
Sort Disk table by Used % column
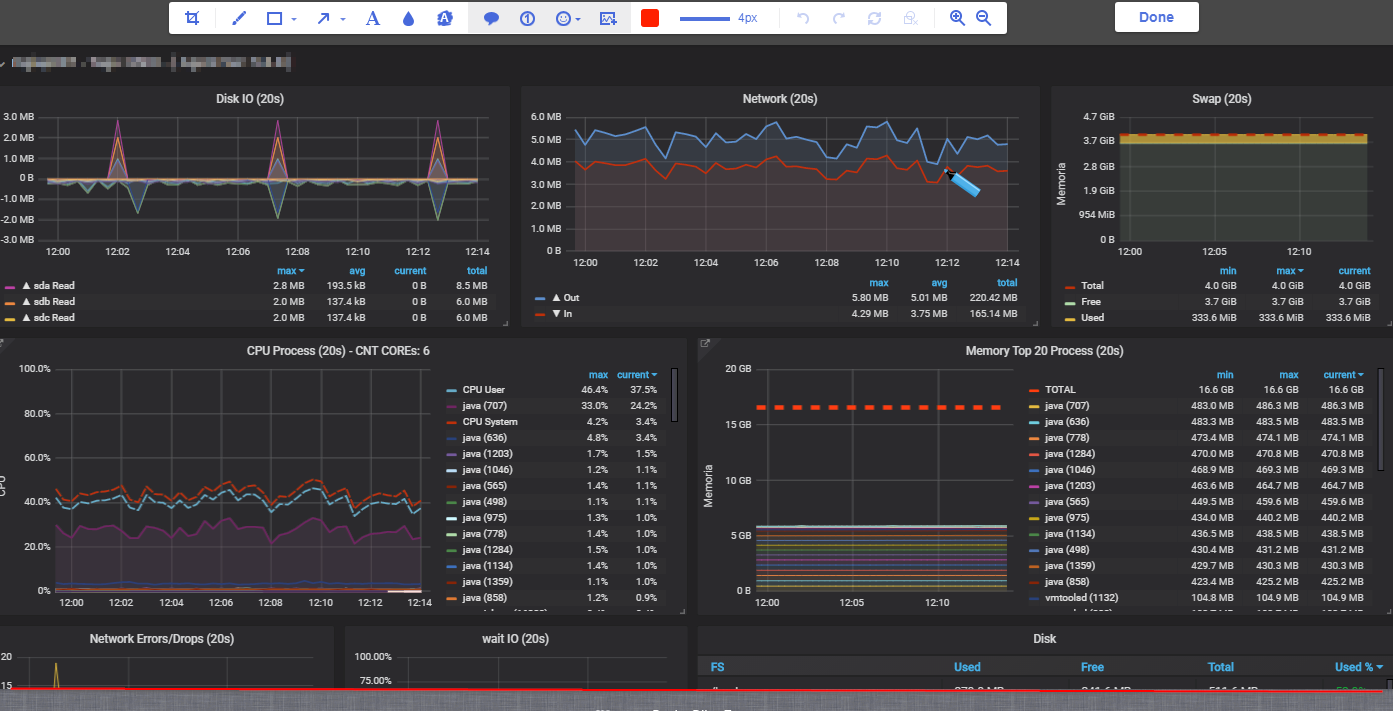click(x=1359, y=667)
